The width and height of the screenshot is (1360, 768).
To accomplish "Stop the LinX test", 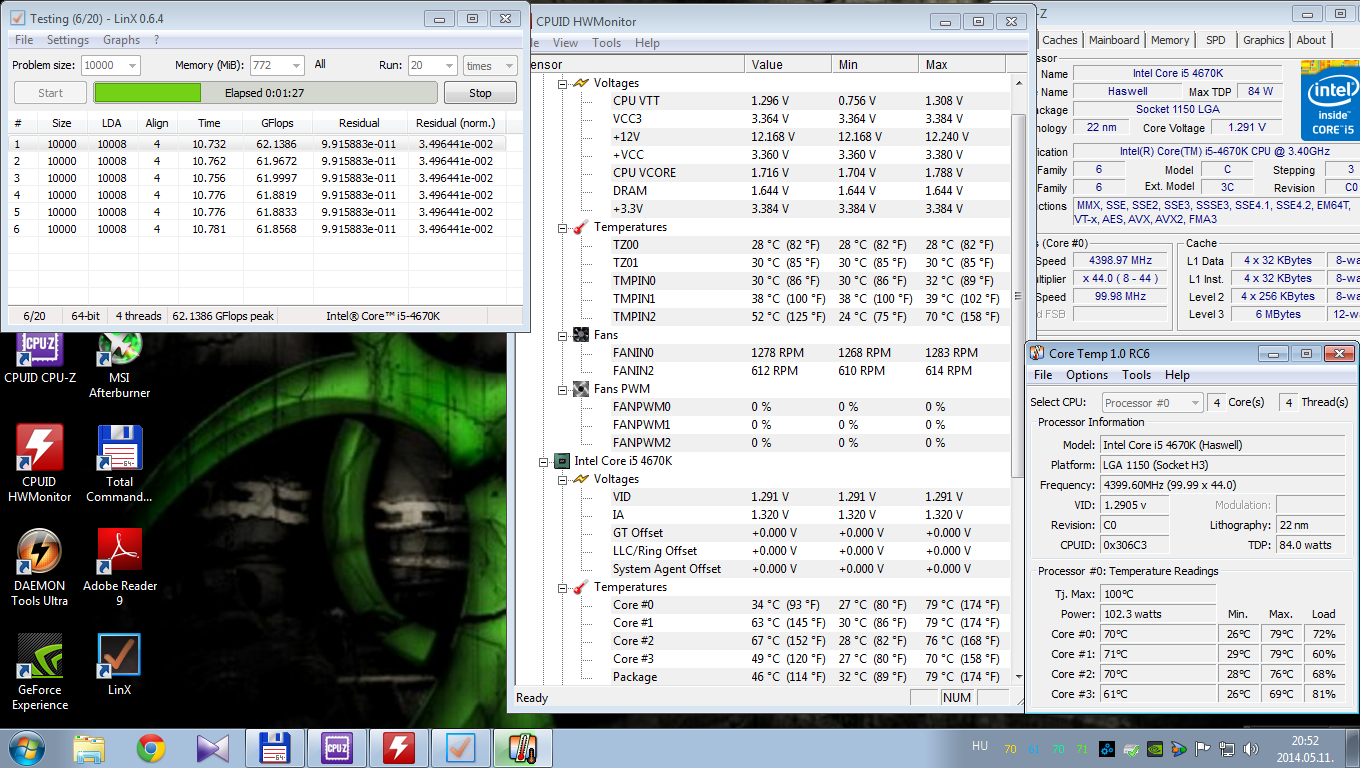I will (480, 93).
